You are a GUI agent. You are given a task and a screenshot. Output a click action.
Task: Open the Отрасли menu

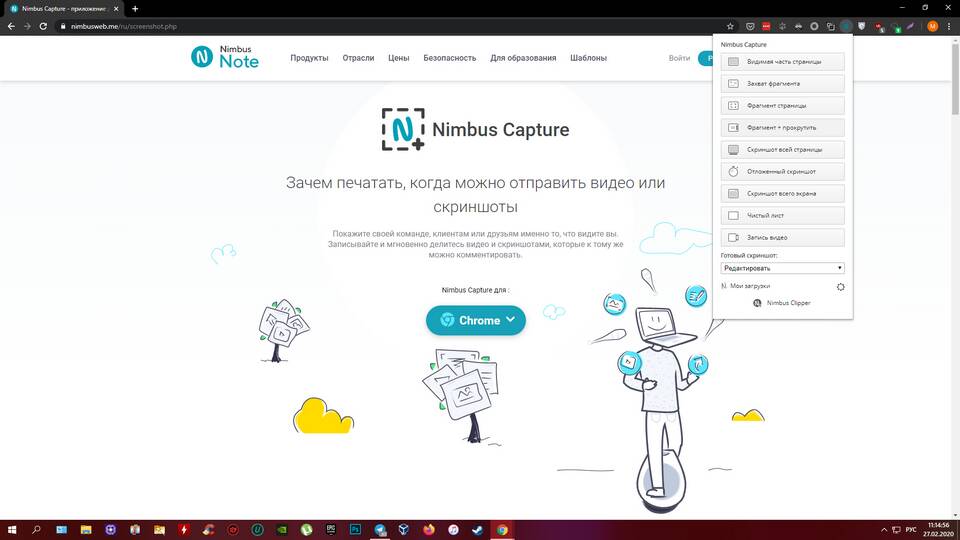(x=358, y=58)
